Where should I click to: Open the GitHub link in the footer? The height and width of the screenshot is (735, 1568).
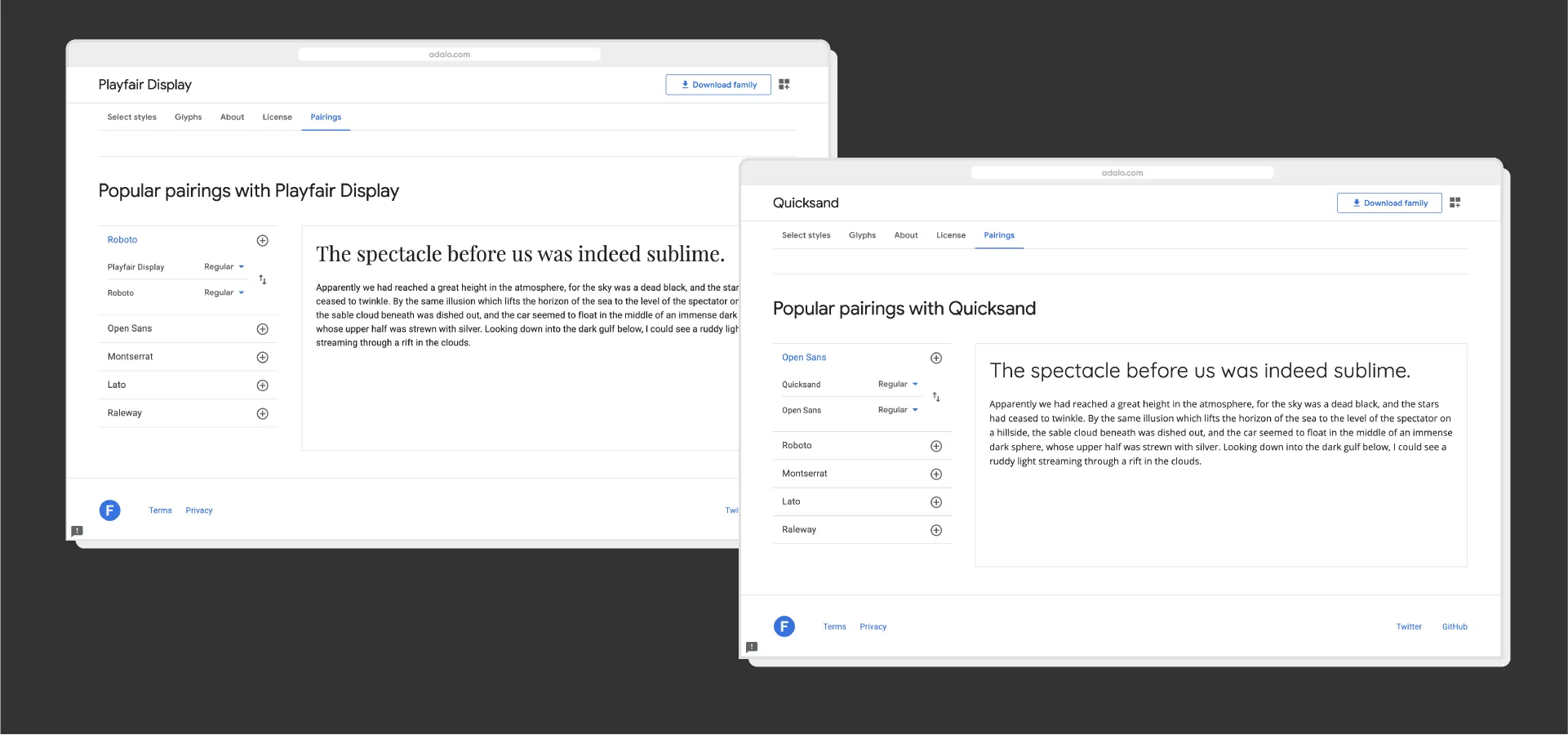pyautogui.click(x=1455, y=626)
